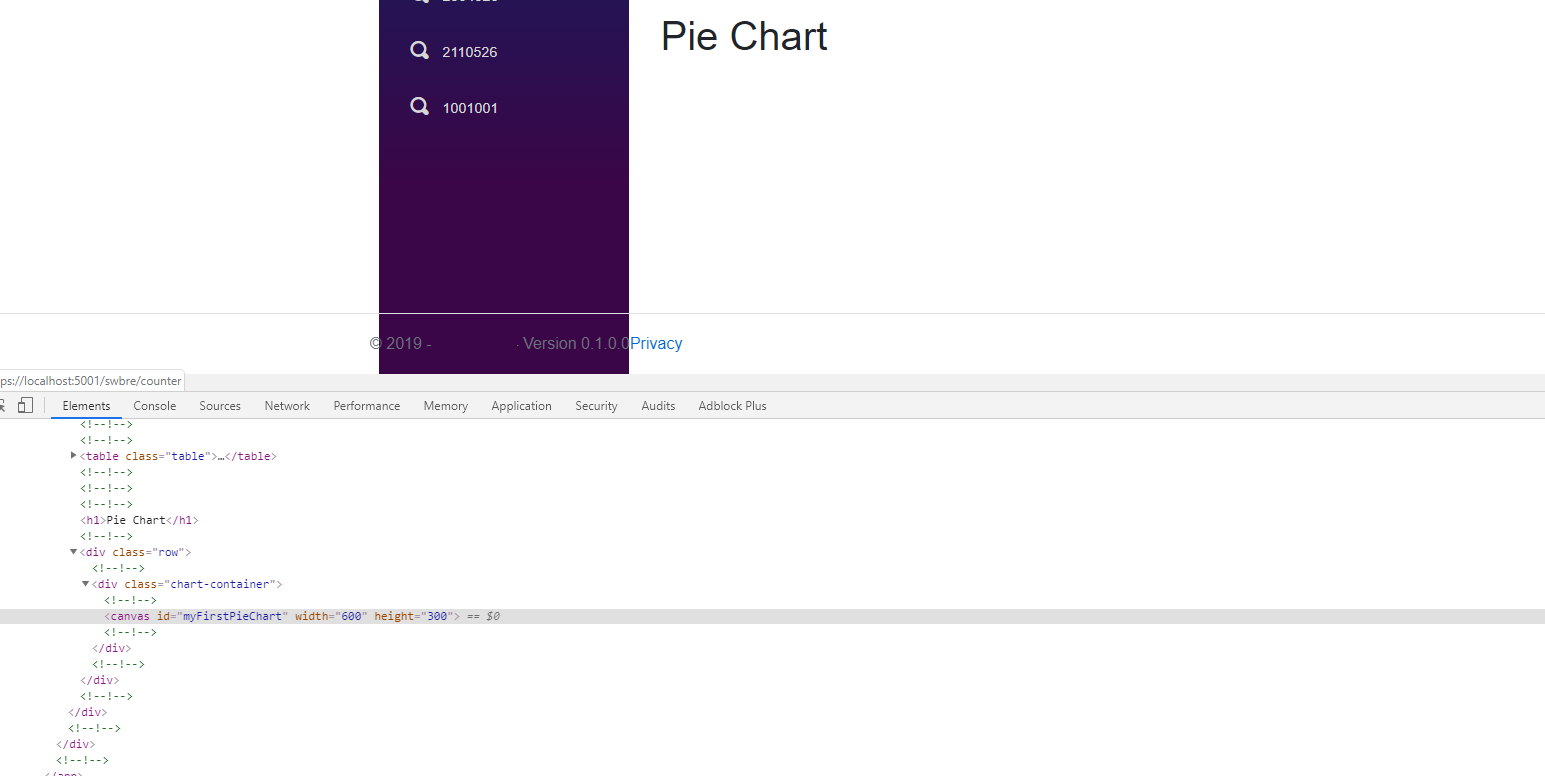Open the Console tab
This screenshot has width=1545, height=776.
pos(155,406)
